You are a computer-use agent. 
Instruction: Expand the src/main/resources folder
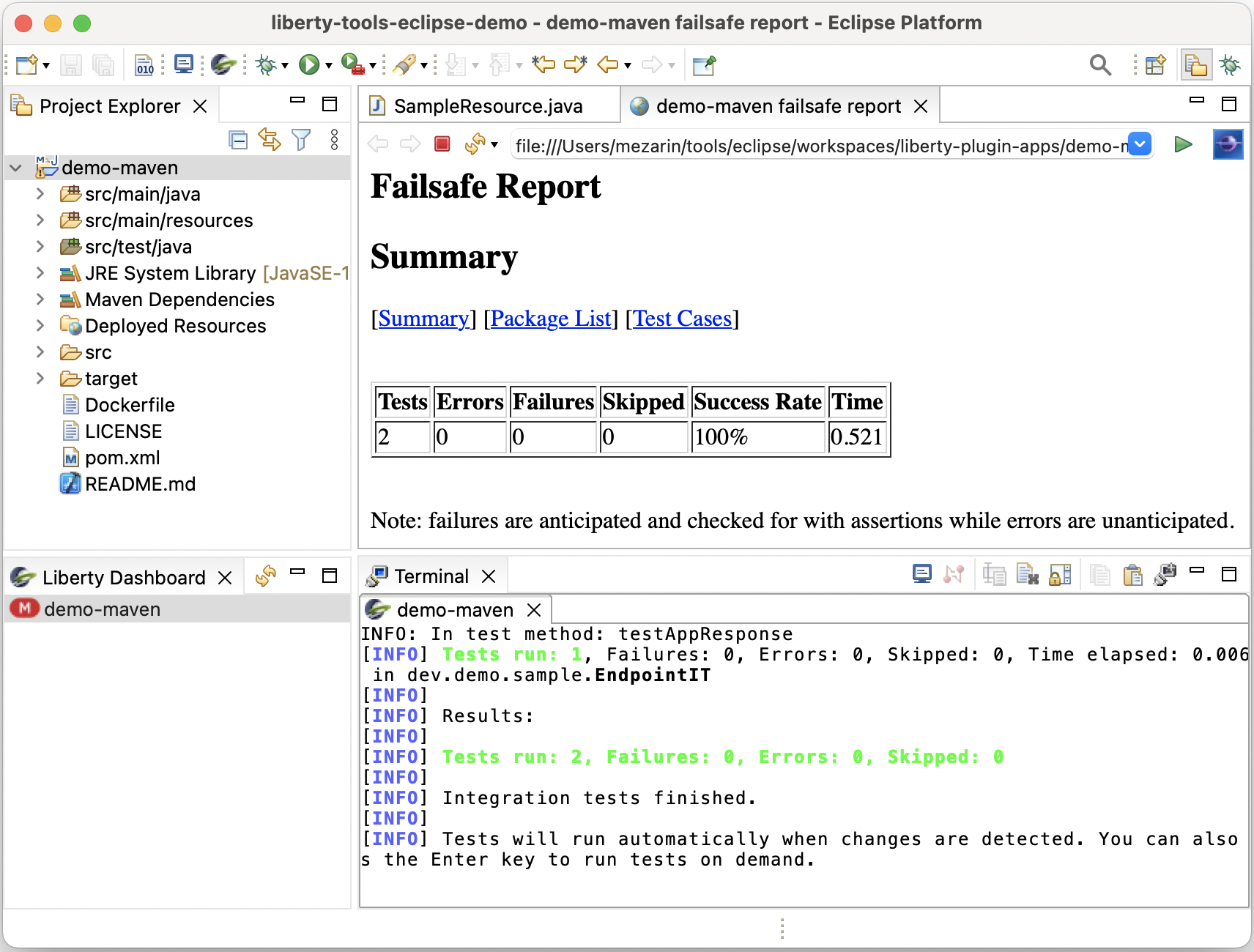point(40,220)
